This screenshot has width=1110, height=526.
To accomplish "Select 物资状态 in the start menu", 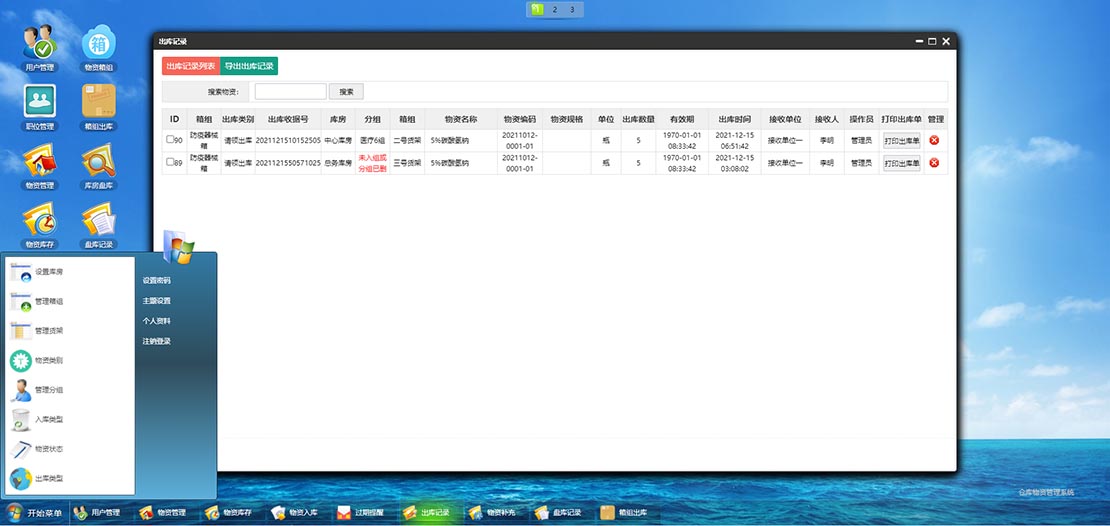I will (x=69, y=449).
